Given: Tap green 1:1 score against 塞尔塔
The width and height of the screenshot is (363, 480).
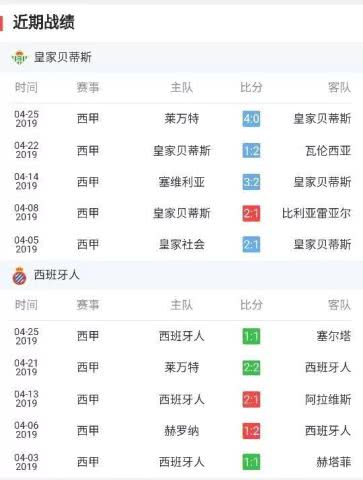Looking at the screenshot, I should 251,336.
